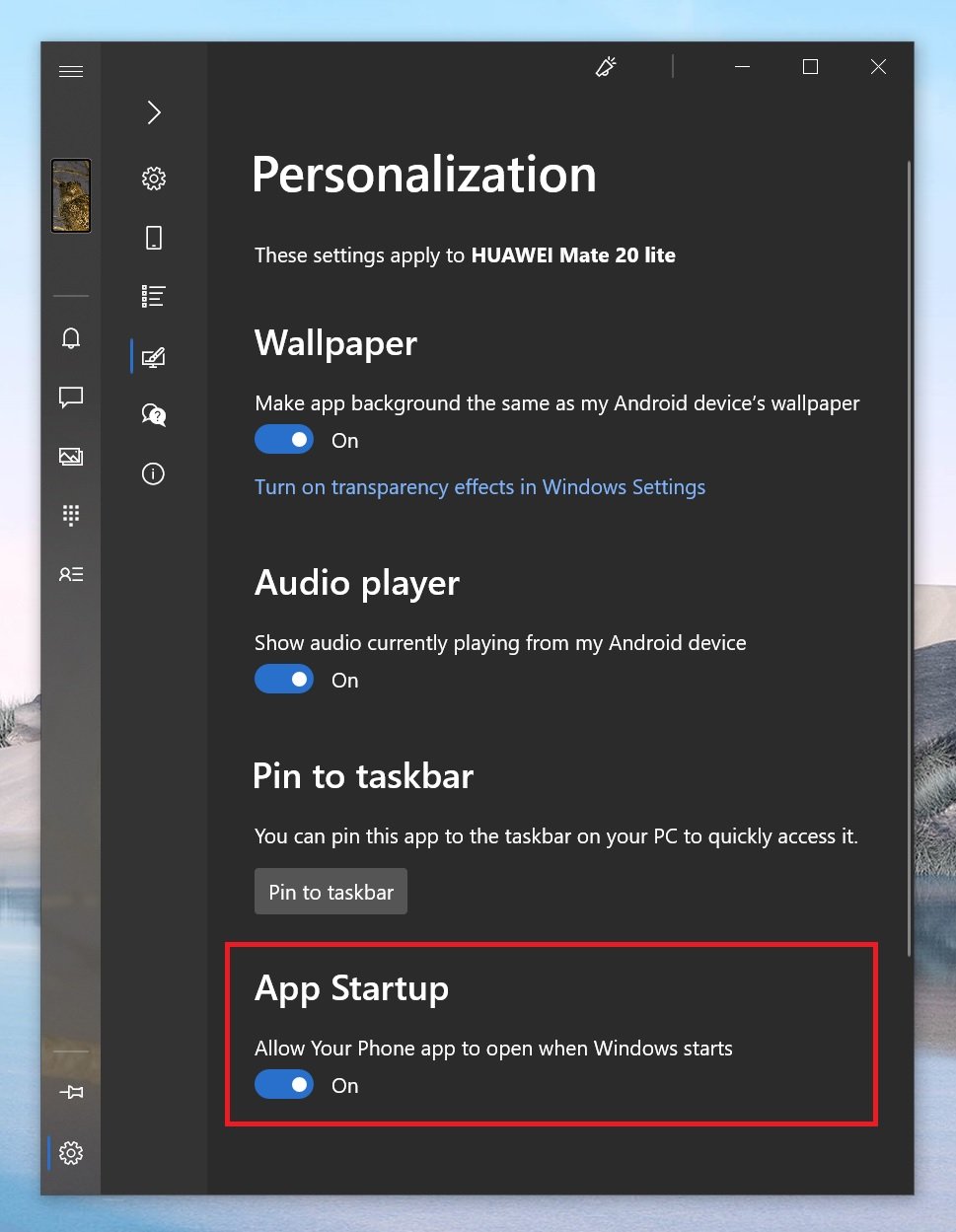
Task: Open the Messages chat section
Action: pyautogui.click(x=71, y=398)
